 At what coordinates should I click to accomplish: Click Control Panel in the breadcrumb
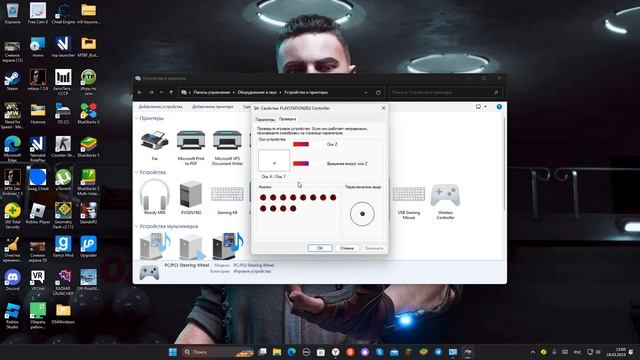tap(211, 93)
